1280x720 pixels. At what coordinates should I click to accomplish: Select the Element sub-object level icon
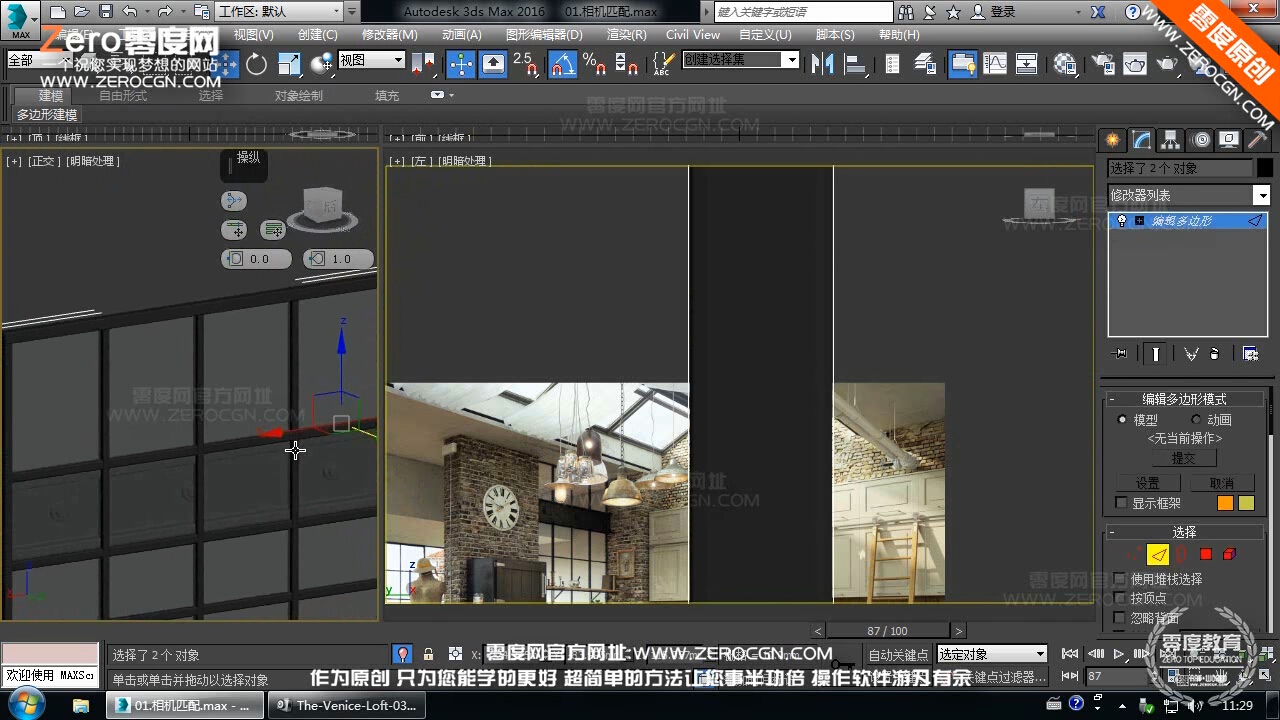[x=1230, y=555]
